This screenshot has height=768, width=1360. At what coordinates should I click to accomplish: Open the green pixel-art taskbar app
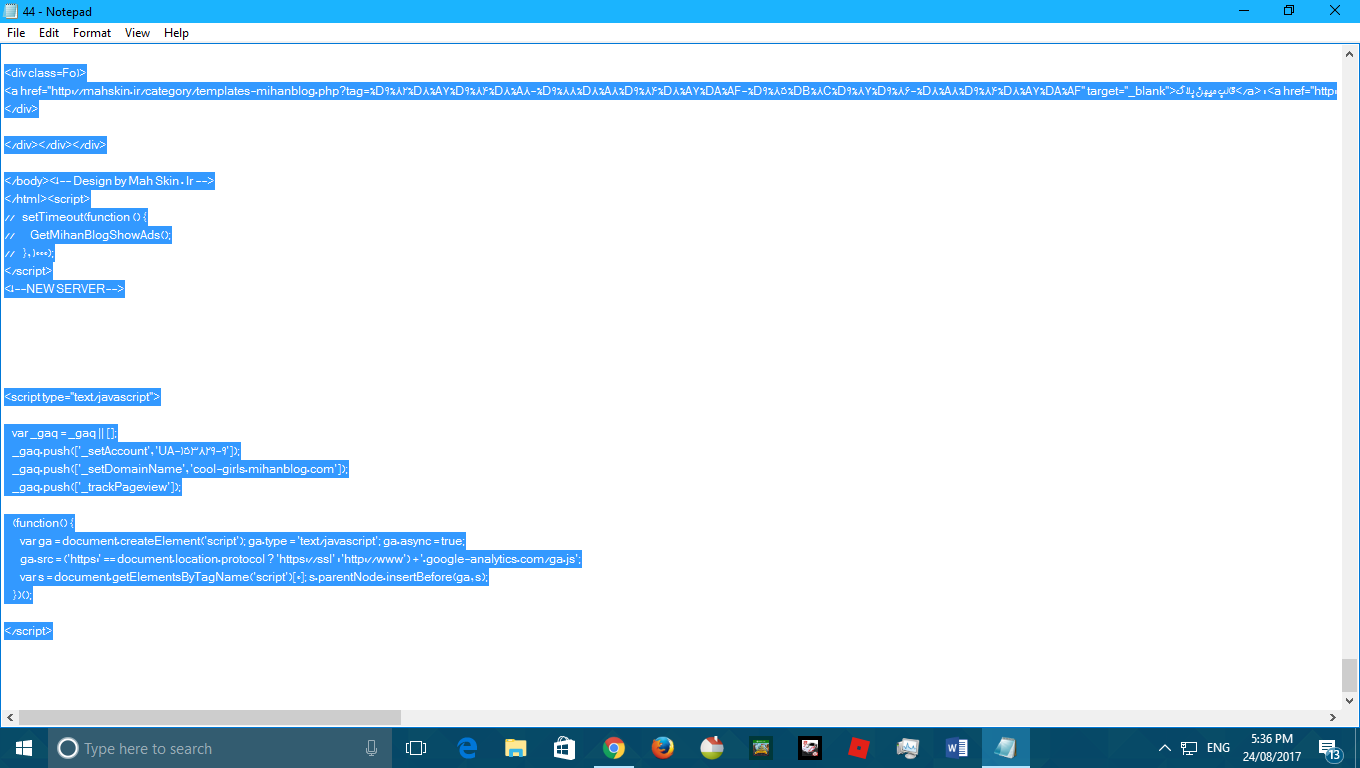(761, 748)
